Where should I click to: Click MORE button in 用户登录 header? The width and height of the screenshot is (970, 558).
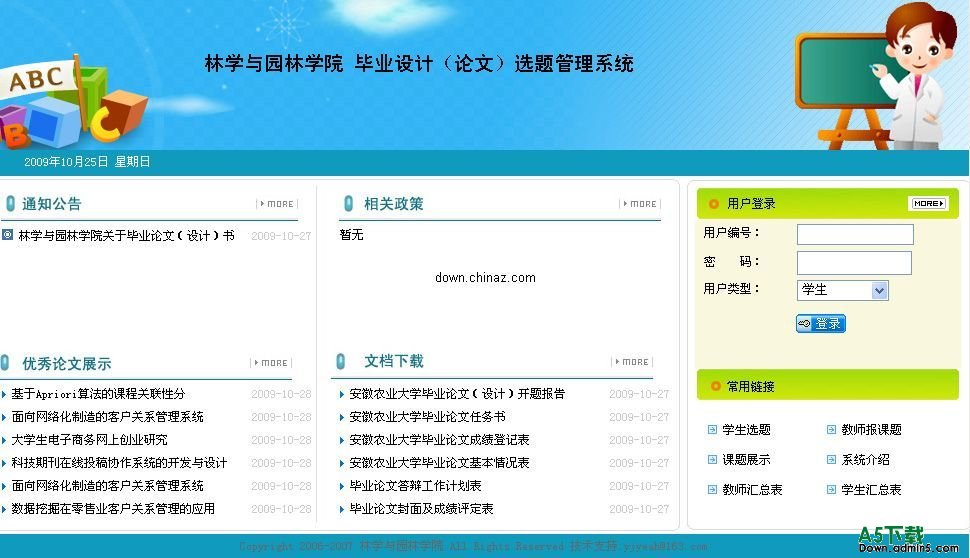pyautogui.click(x=928, y=204)
